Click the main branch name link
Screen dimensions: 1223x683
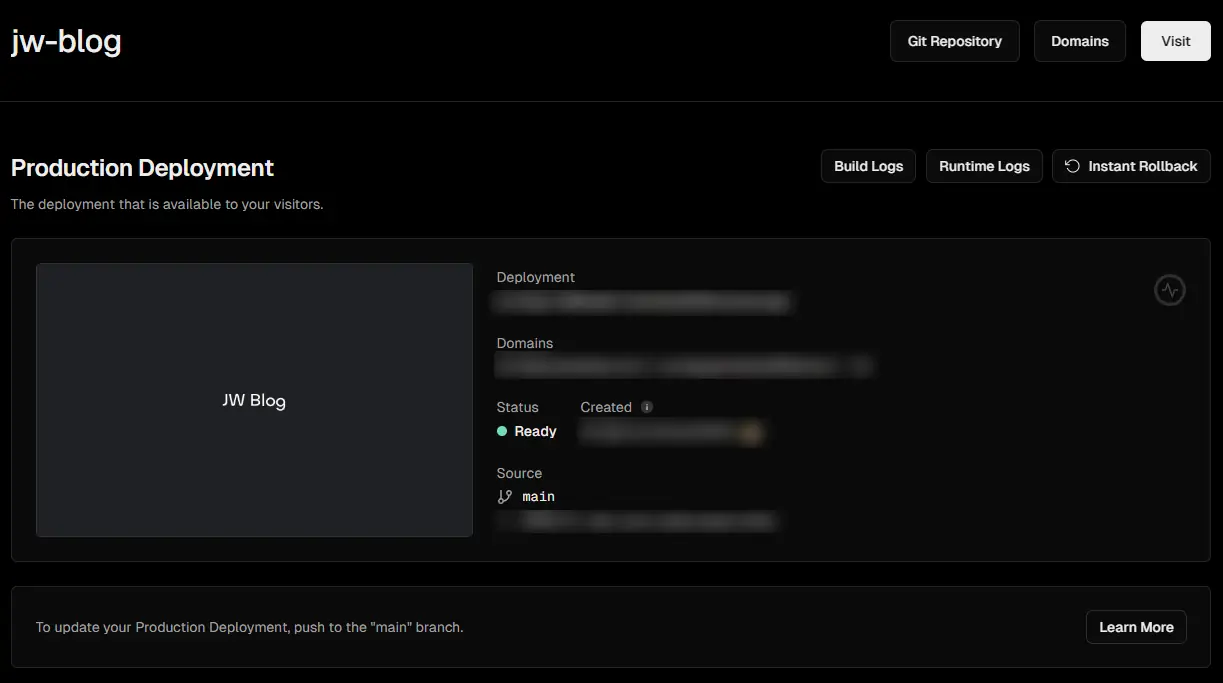pyautogui.click(x=538, y=497)
